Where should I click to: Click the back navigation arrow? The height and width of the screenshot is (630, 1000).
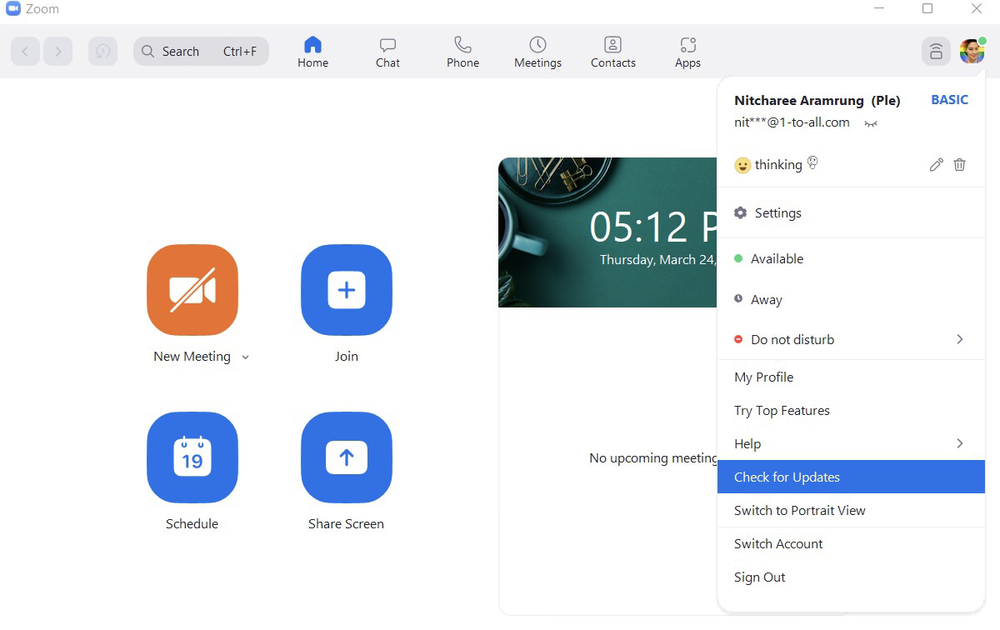point(26,51)
